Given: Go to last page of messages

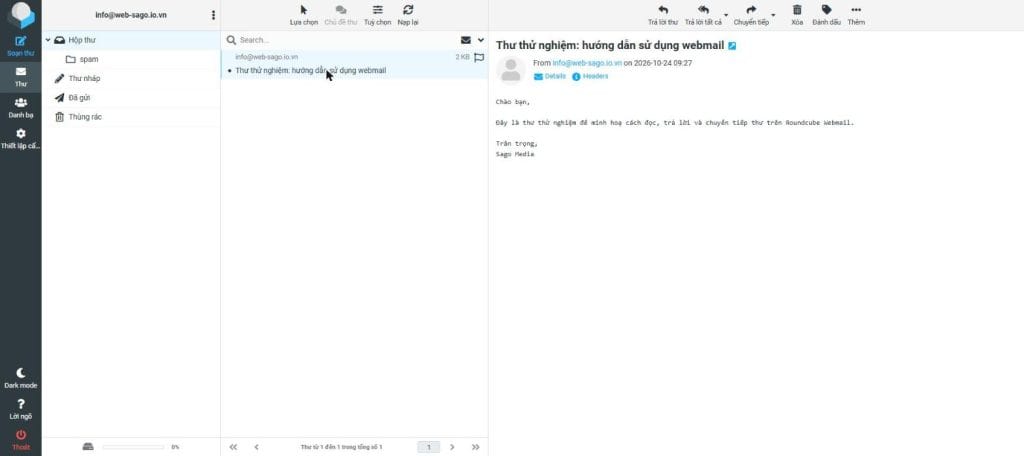Looking at the screenshot, I should [x=475, y=447].
